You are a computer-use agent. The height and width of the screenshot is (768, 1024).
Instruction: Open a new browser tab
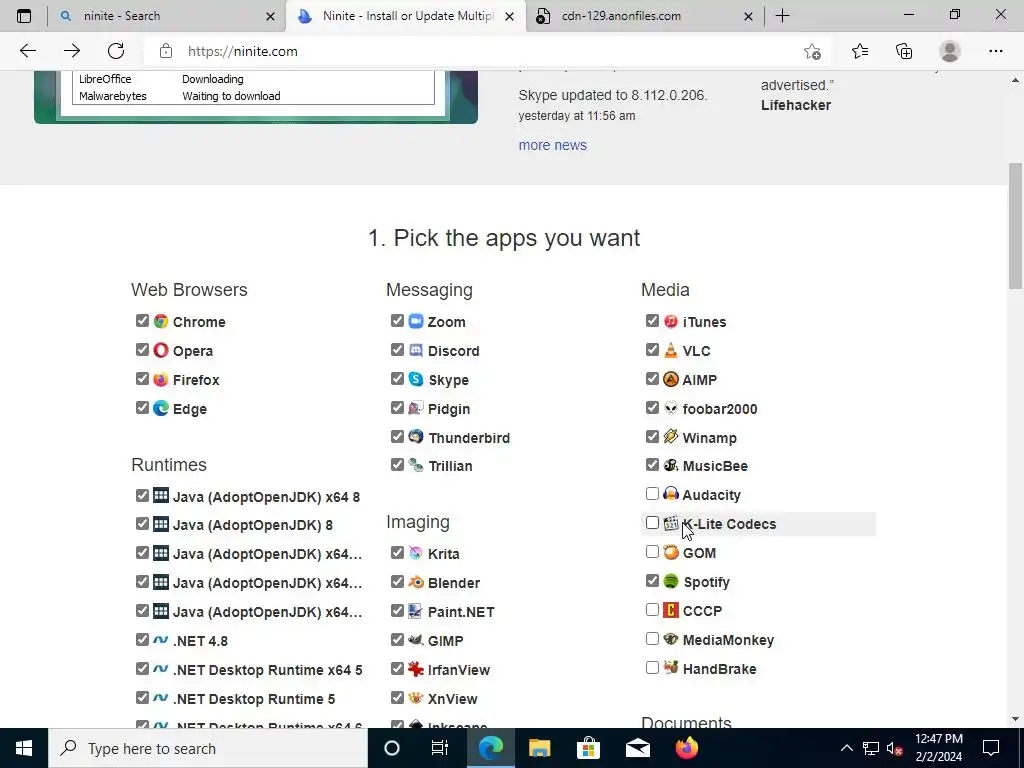(782, 16)
